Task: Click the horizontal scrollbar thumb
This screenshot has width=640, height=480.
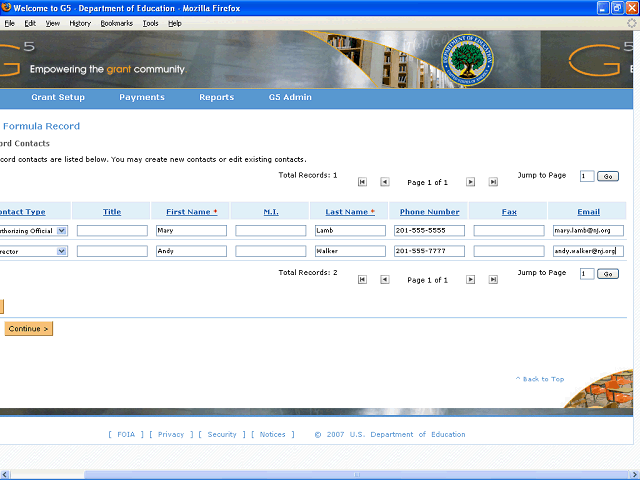Action: point(356,475)
